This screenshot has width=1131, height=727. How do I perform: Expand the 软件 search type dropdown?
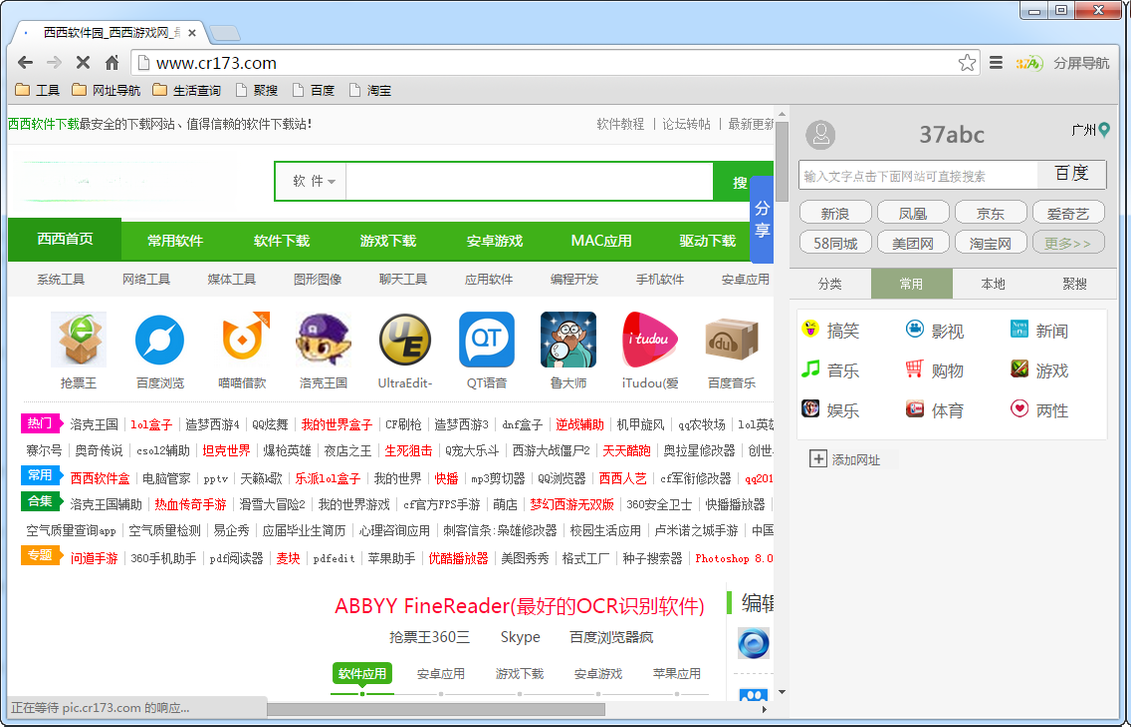(x=314, y=181)
